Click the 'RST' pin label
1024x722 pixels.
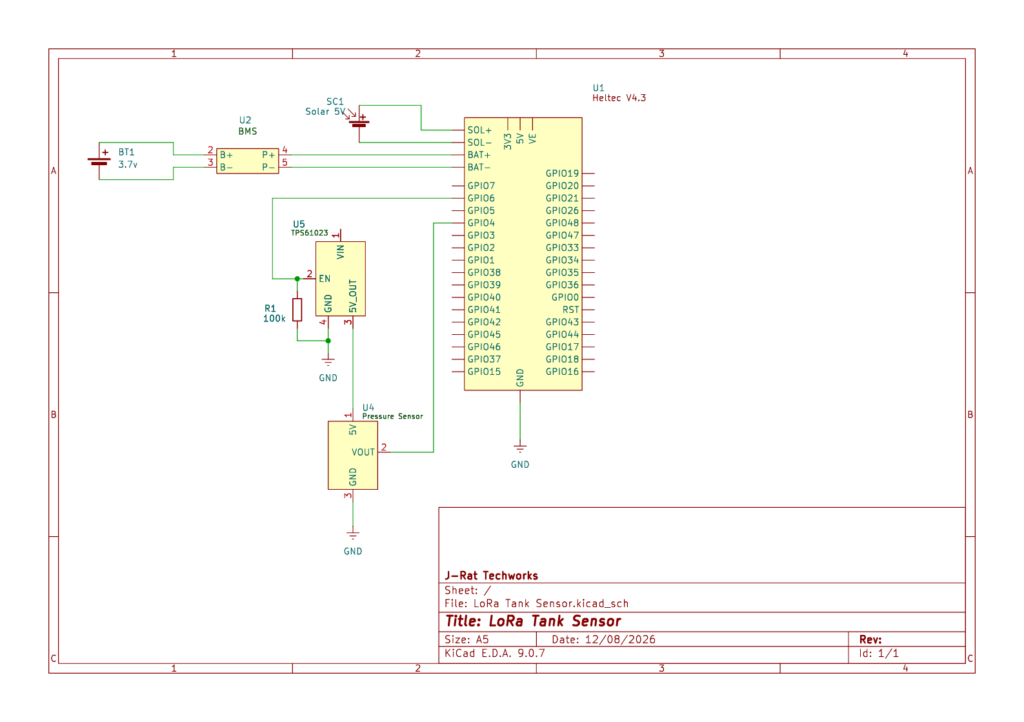point(571,310)
